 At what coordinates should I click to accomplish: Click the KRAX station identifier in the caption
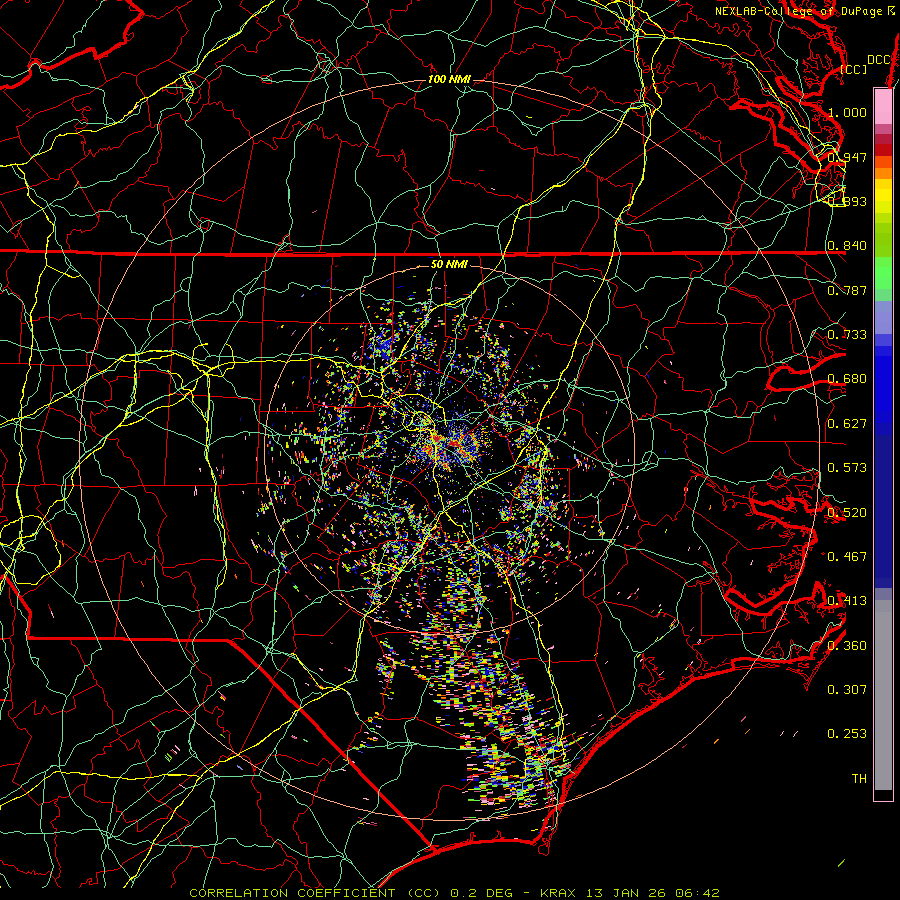pos(558,893)
